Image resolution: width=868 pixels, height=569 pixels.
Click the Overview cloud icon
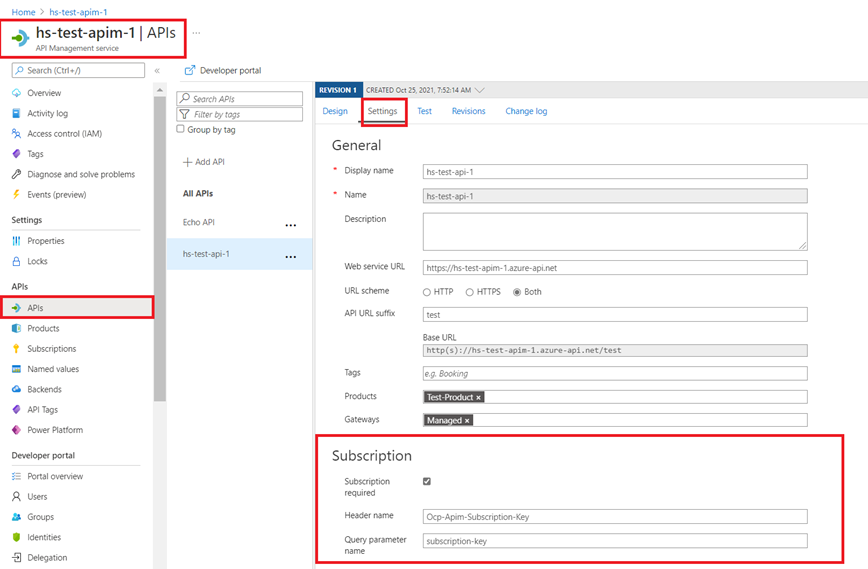tap(17, 93)
